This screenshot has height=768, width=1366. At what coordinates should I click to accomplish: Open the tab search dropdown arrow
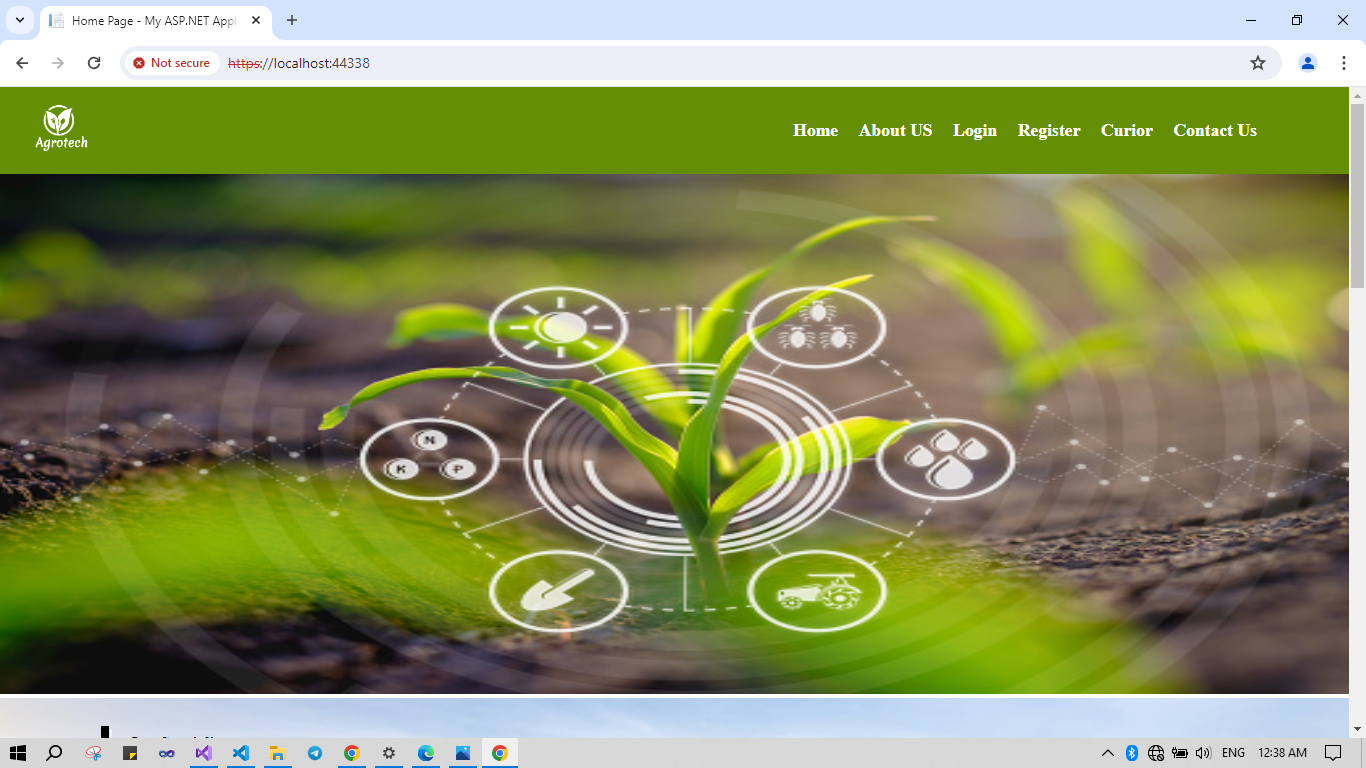[x=20, y=20]
